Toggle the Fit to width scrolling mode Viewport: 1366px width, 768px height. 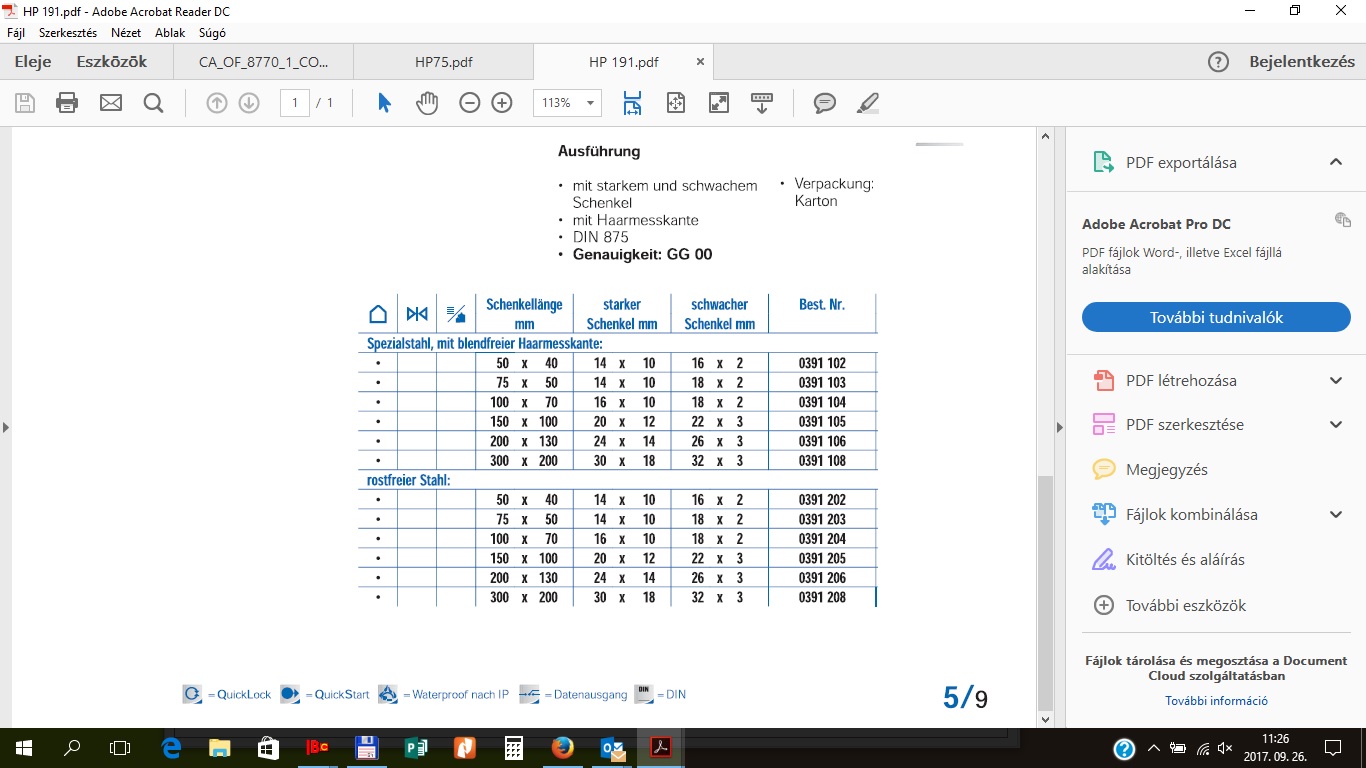coord(632,103)
